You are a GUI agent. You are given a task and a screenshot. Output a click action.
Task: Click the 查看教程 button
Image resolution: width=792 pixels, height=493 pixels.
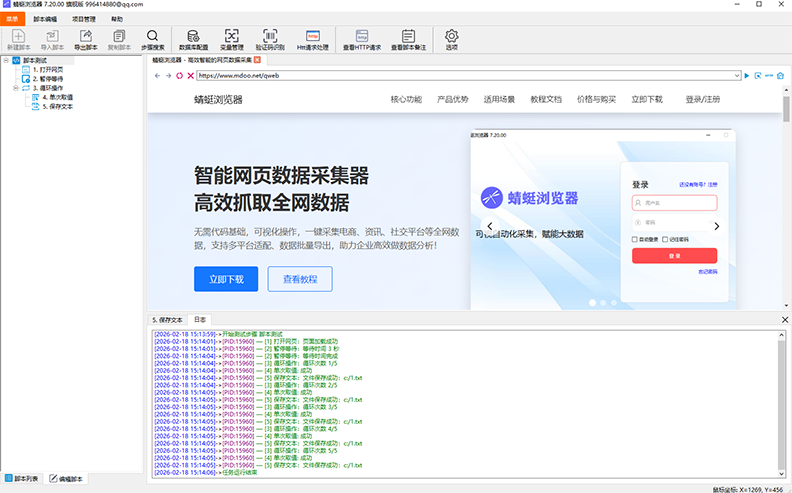click(x=300, y=279)
